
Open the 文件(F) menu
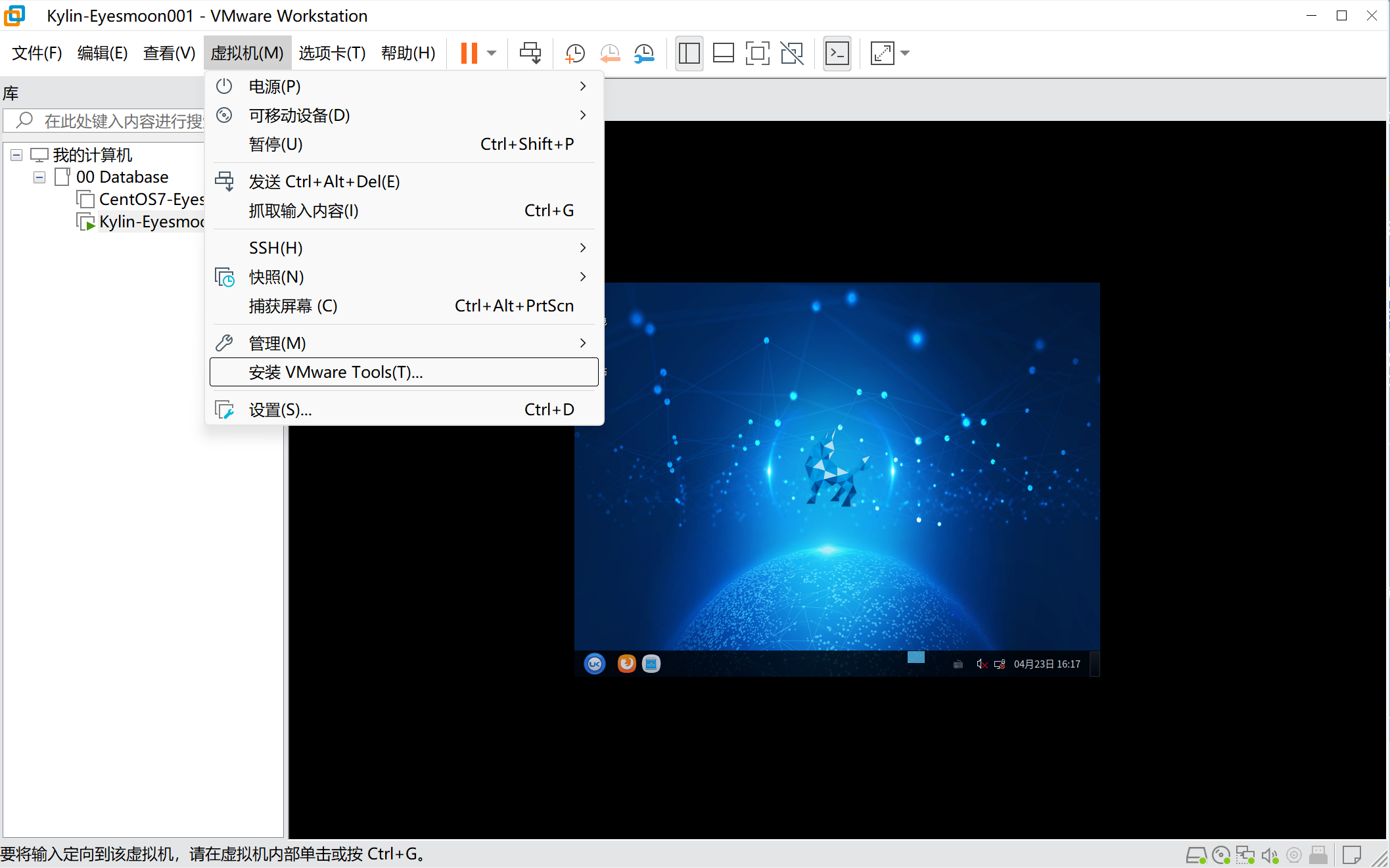pyautogui.click(x=37, y=53)
